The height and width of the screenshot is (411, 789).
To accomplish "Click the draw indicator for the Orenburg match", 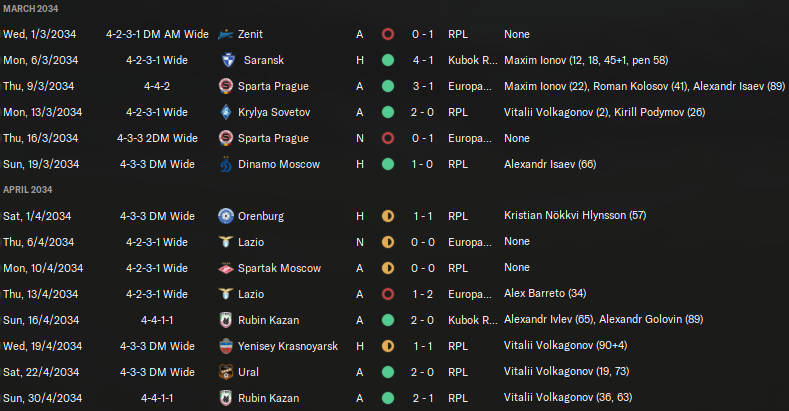I will 388,216.
